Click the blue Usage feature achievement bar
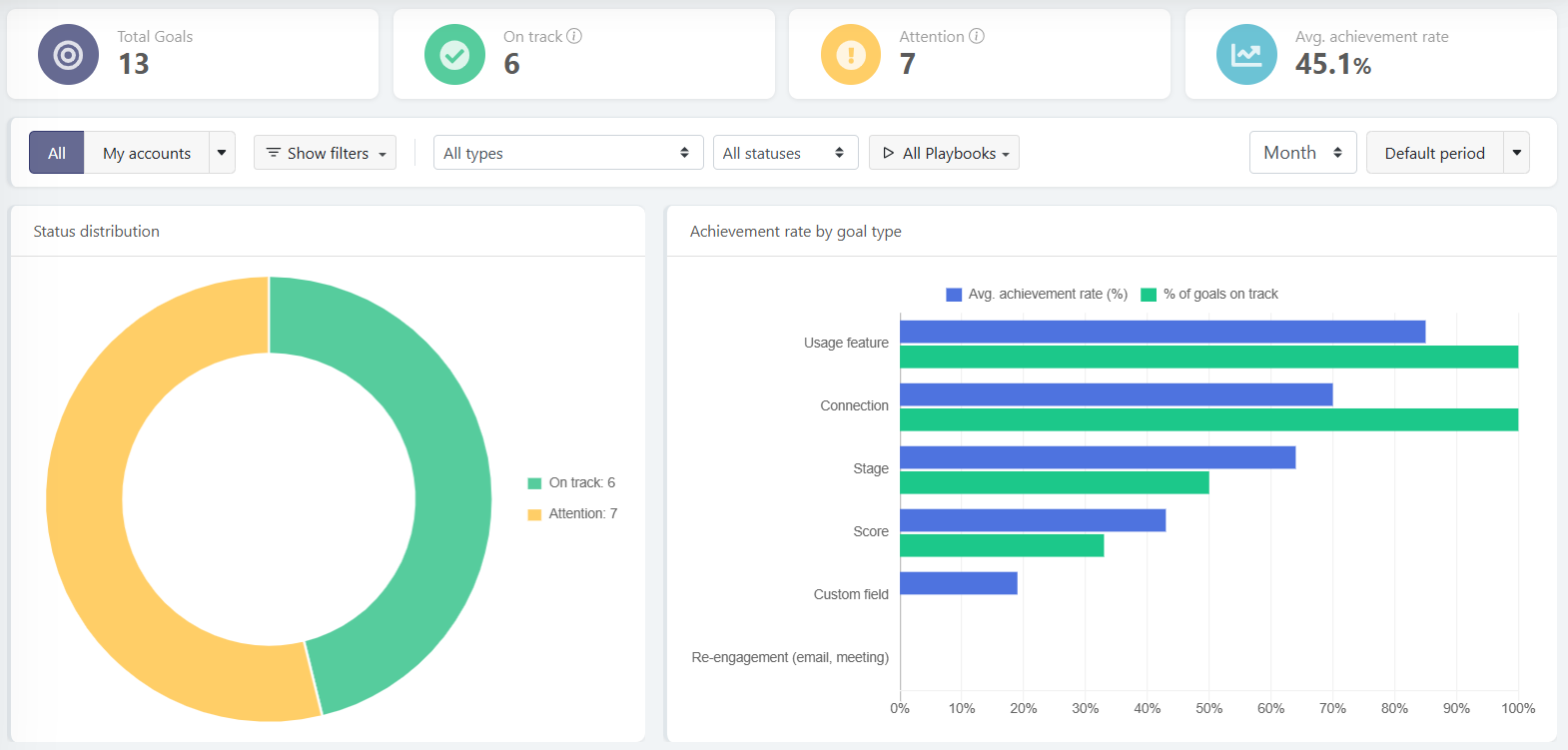The image size is (1568, 750). 1162,332
